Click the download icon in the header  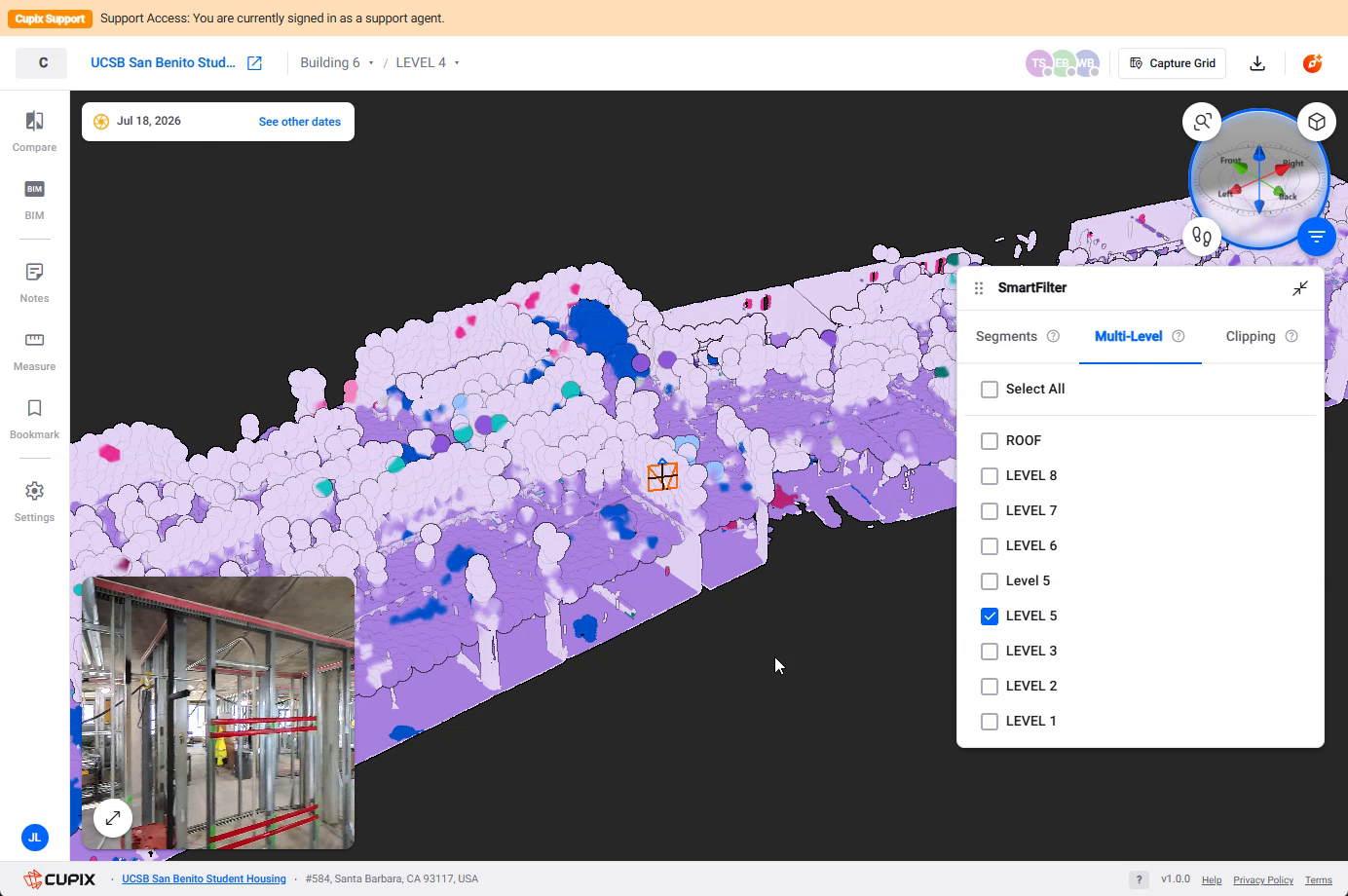click(x=1257, y=63)
